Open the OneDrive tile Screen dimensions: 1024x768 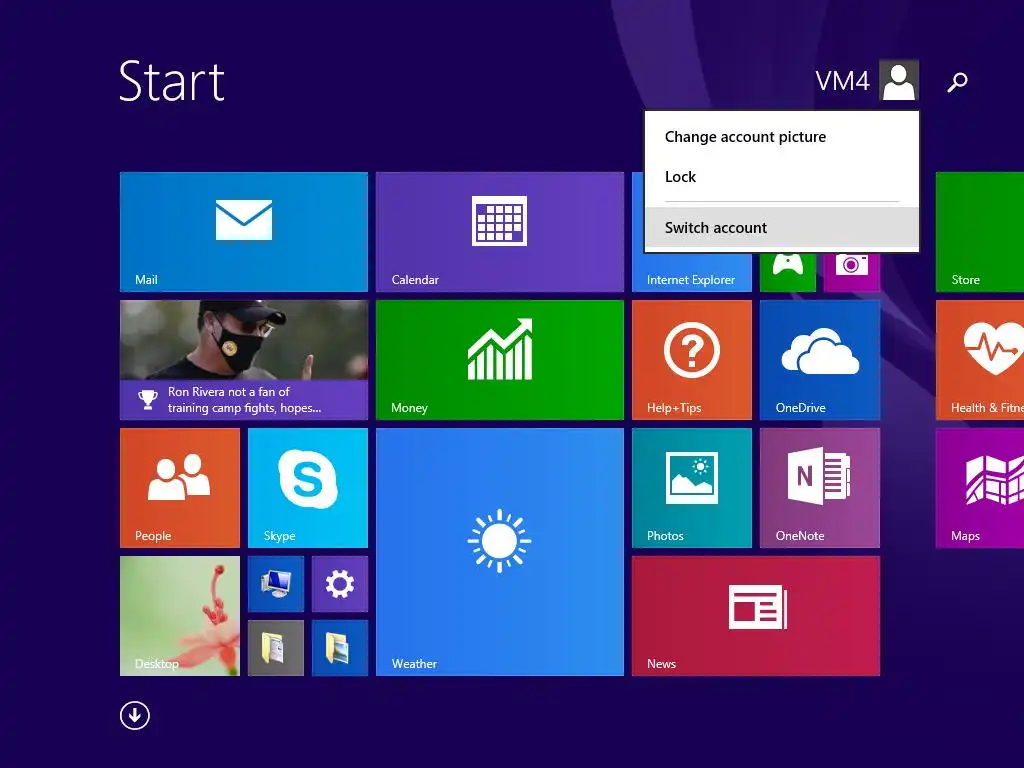pos(820,360)
